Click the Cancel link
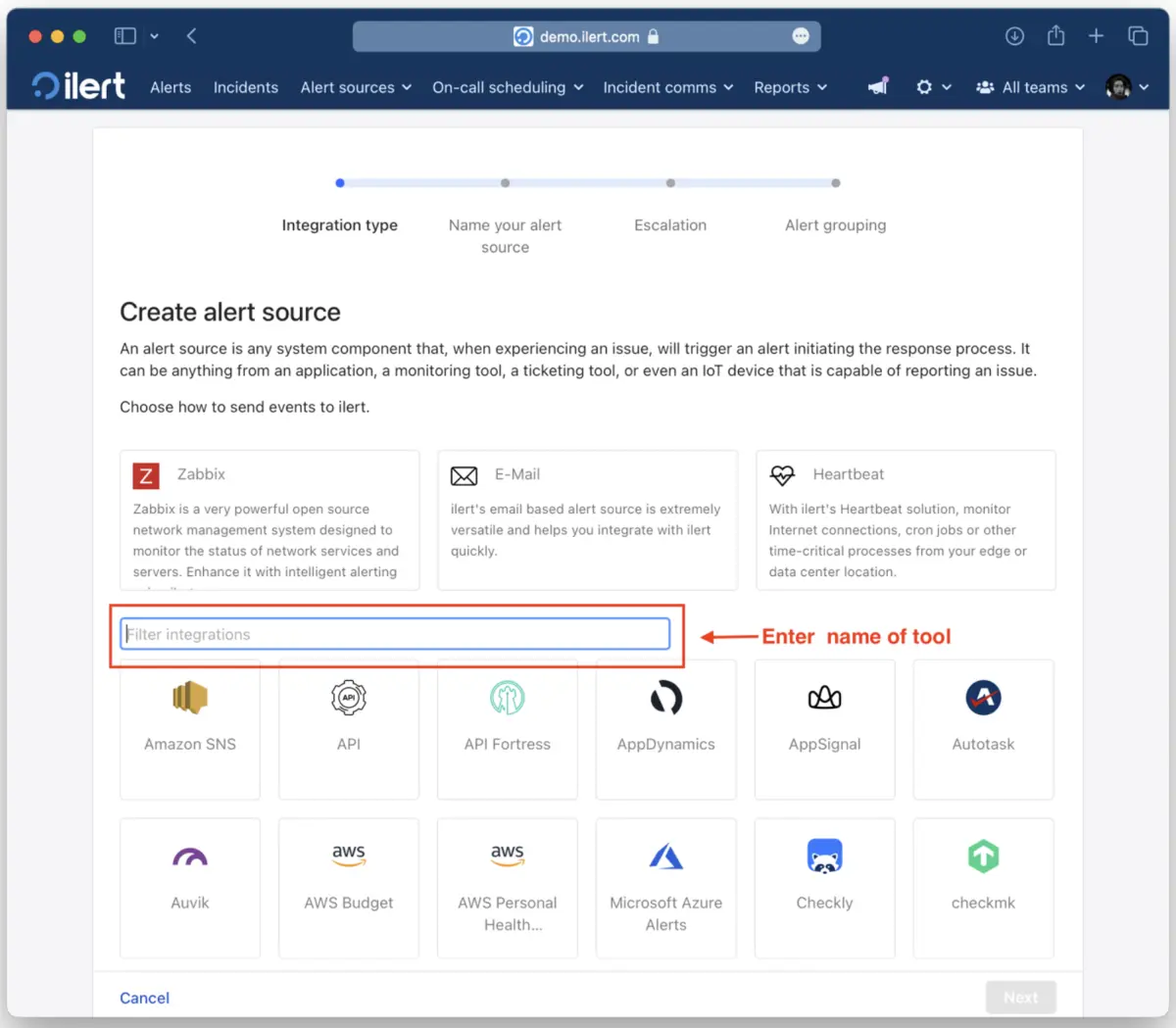The width and height of the screenshot is (1176, 1028). coord(144,998)
